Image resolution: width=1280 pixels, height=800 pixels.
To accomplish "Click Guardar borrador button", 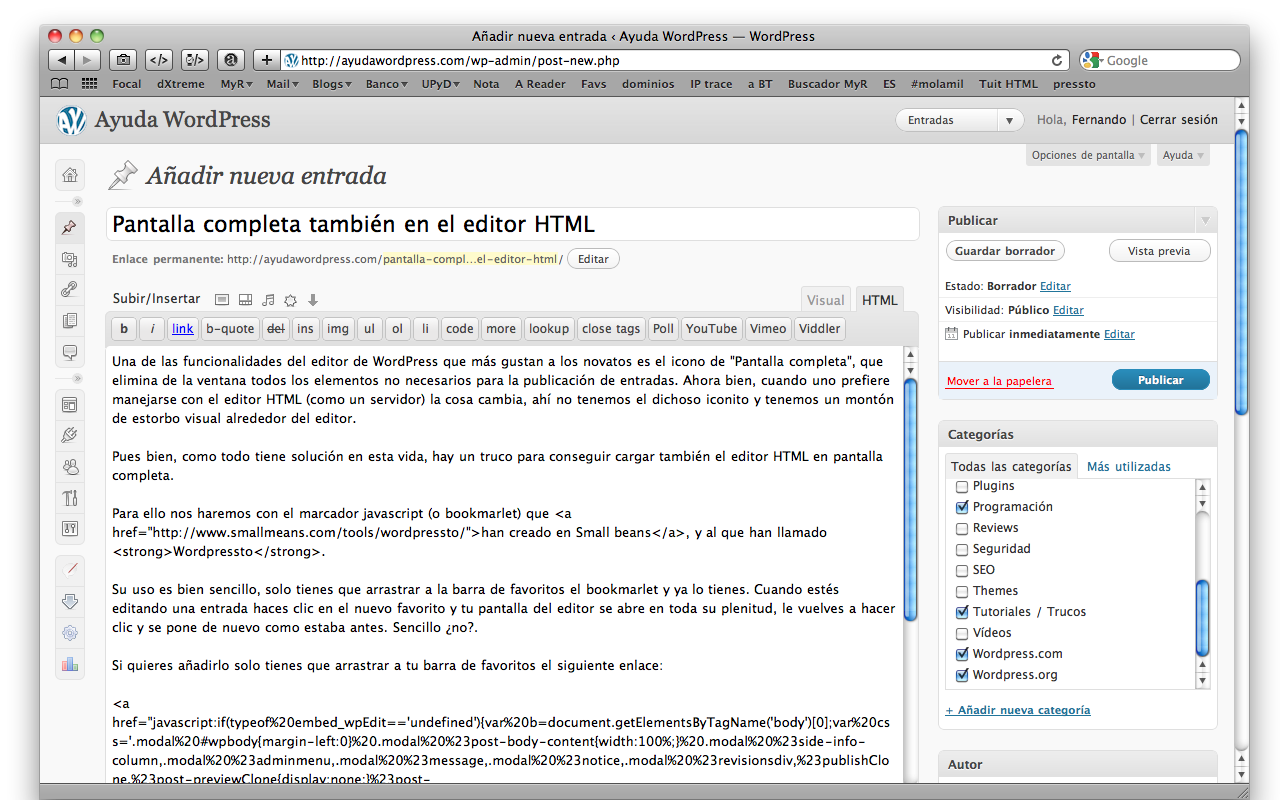I will tap(1005, 251).
